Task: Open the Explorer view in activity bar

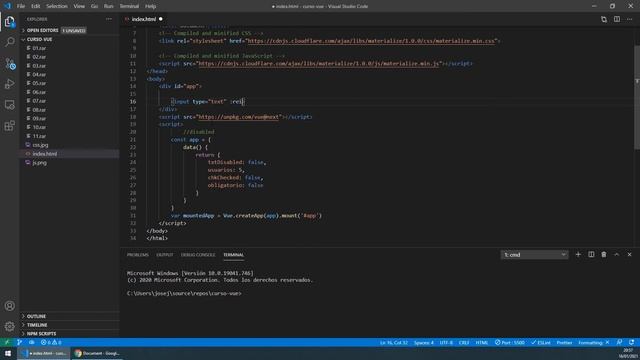Action: click(9, 21)
